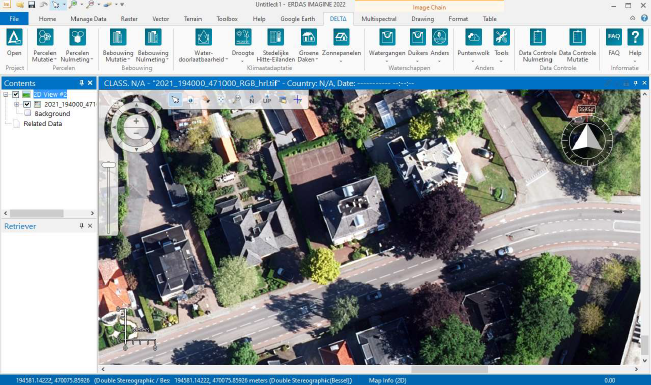
Task: Toggle the 2021_194000_471 layer checkbox
Action: 27,104
